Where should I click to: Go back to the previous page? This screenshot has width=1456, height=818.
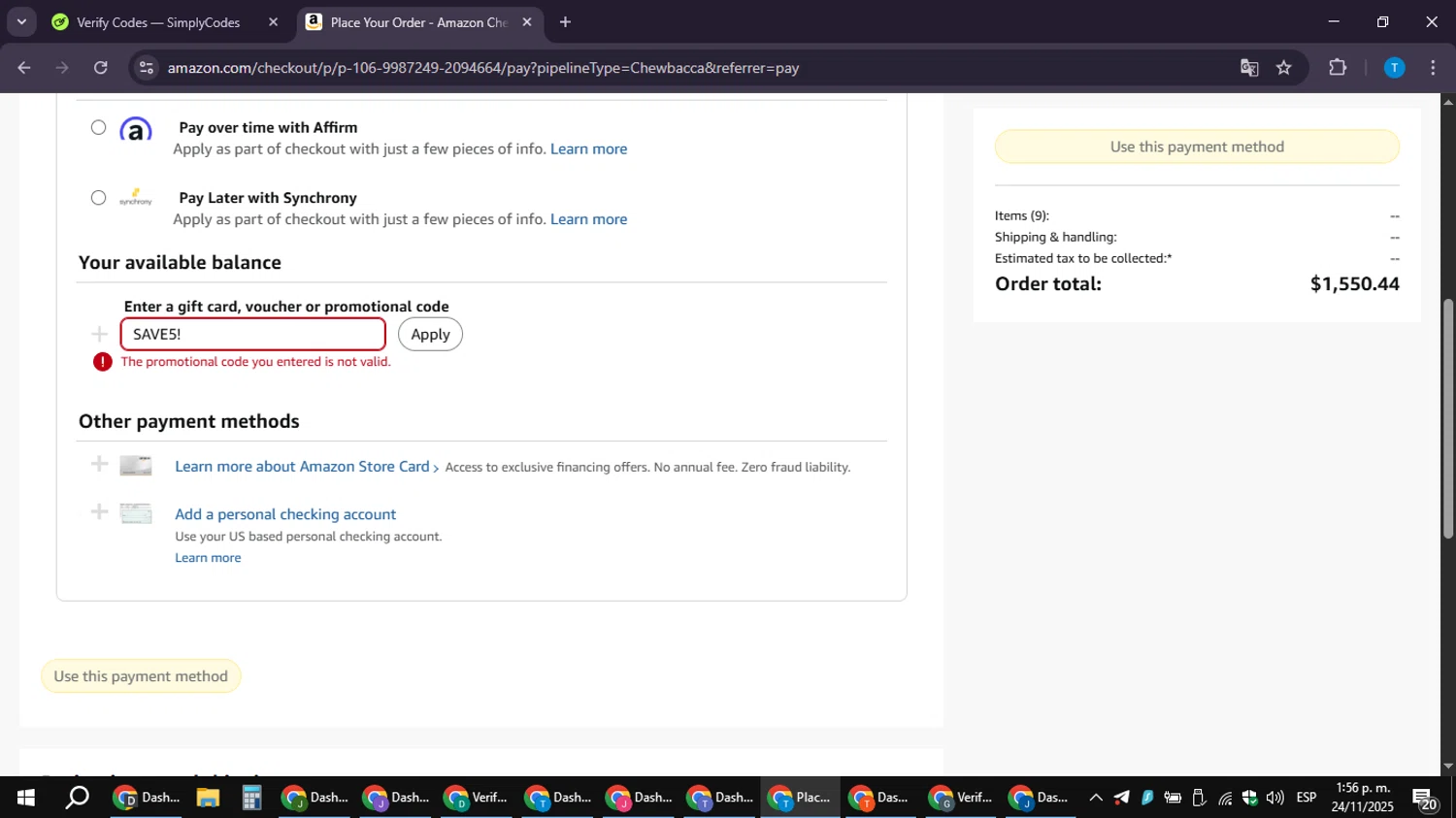24,68
